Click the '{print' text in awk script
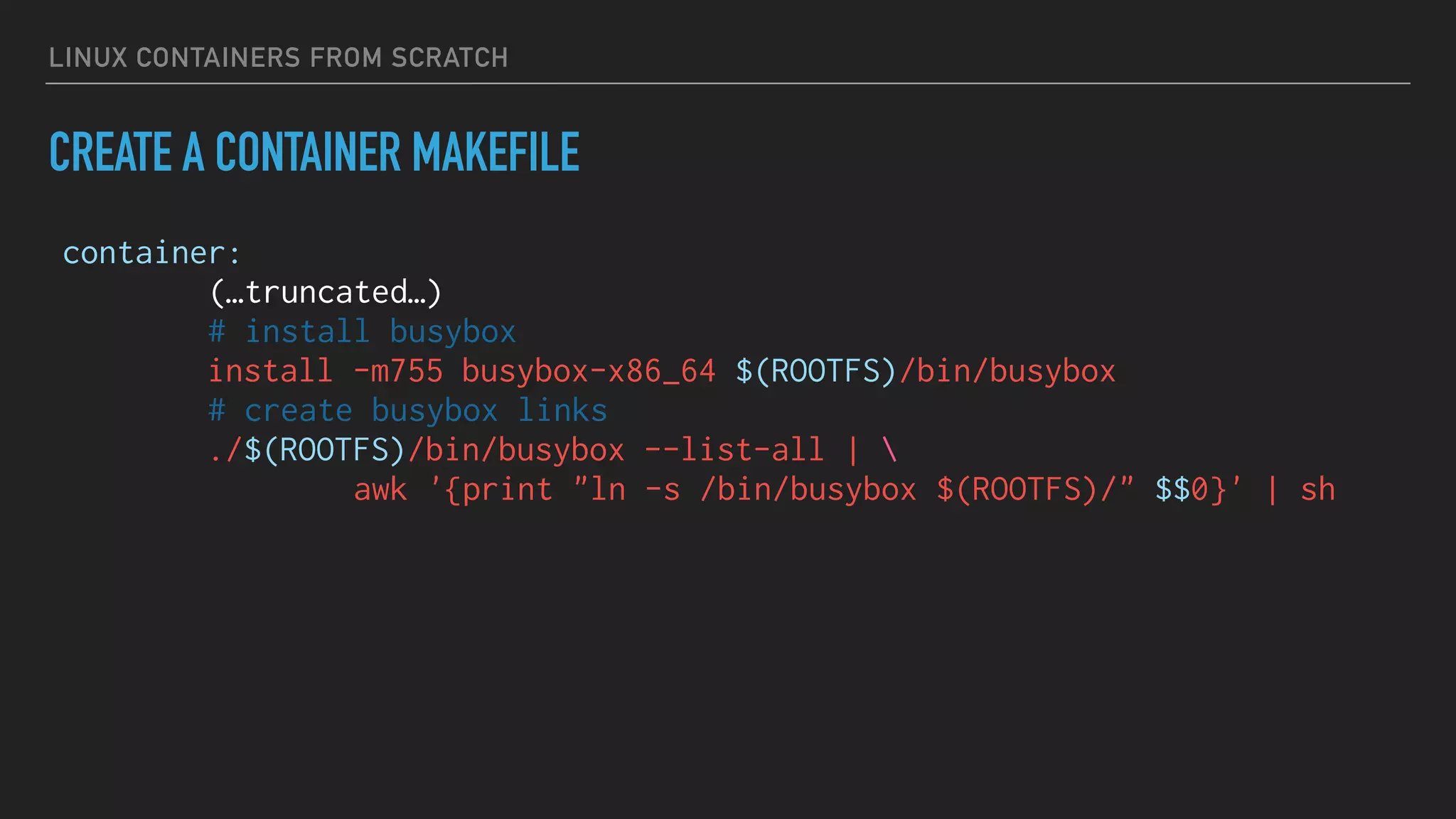 pyautogui.click(x=498, y=490)
